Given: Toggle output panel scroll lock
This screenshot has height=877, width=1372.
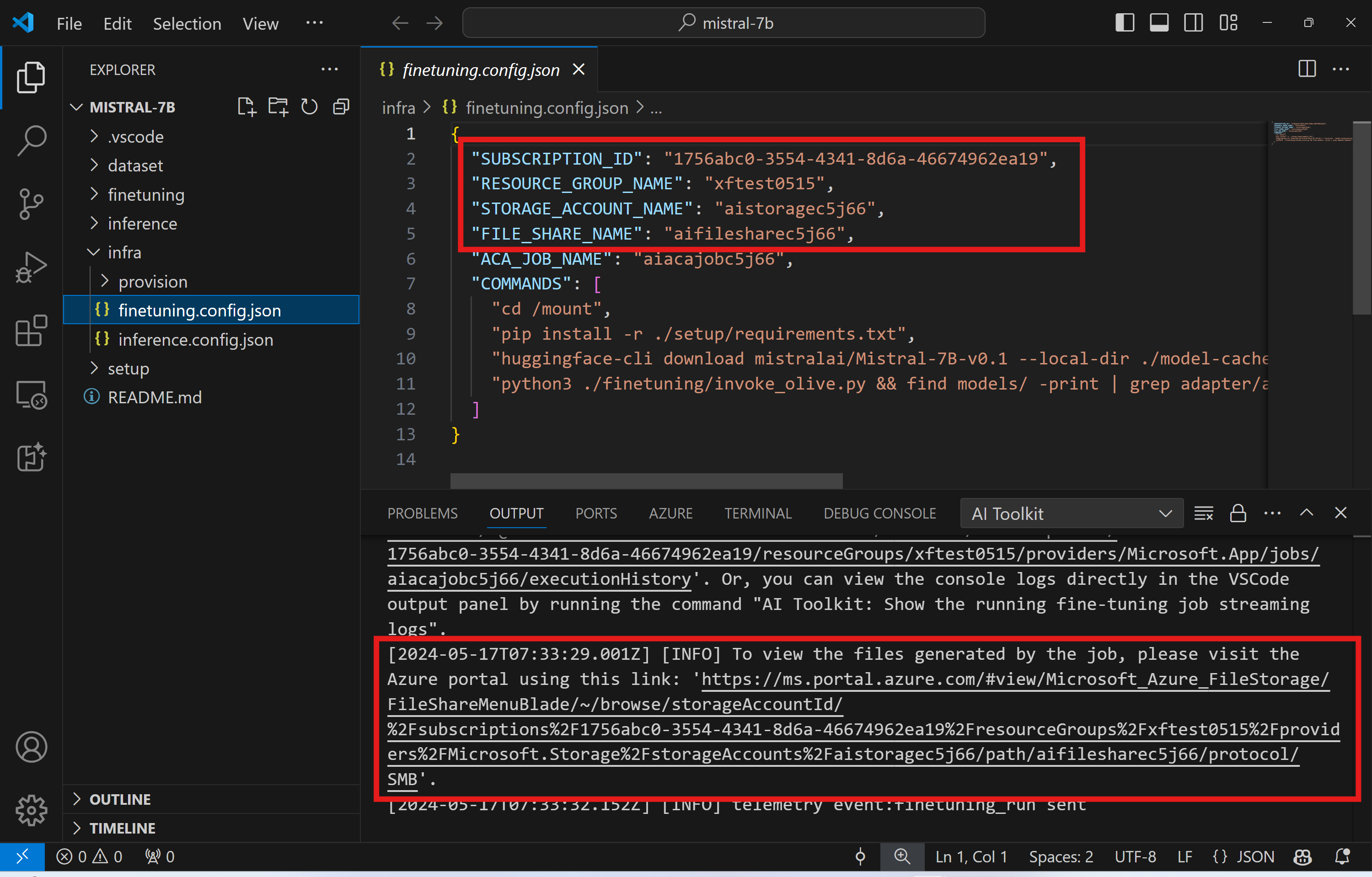Looking at the screenshot, I should pyautogui.click(x=1238, y=513).
